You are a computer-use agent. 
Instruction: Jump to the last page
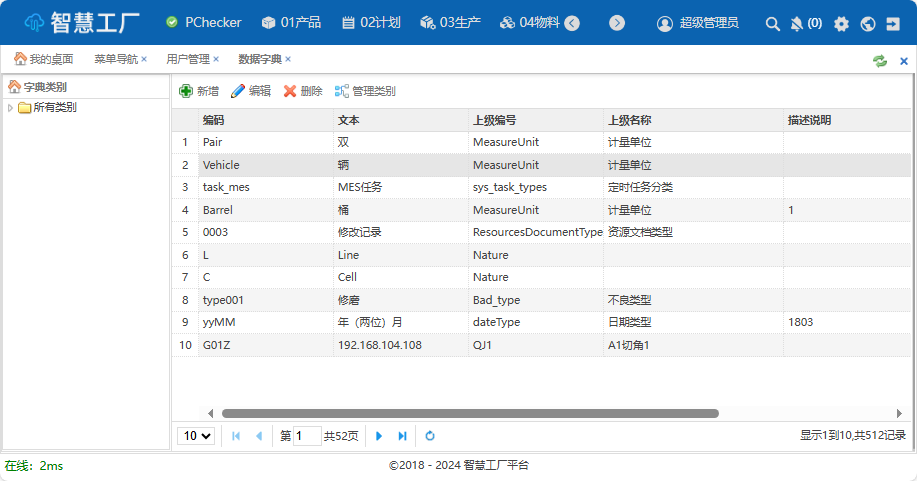click(402, 436)
